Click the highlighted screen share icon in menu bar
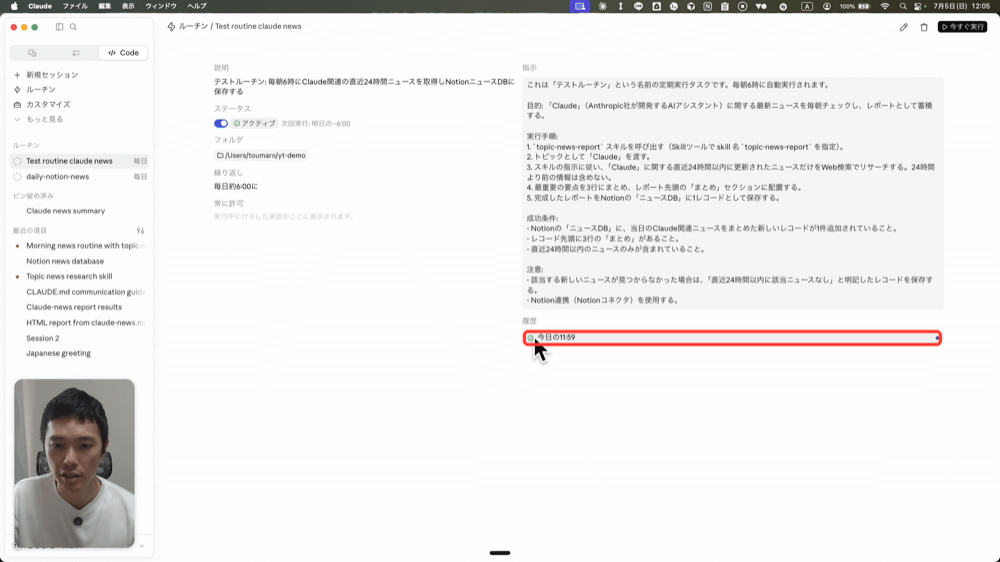 click(580, 6)
